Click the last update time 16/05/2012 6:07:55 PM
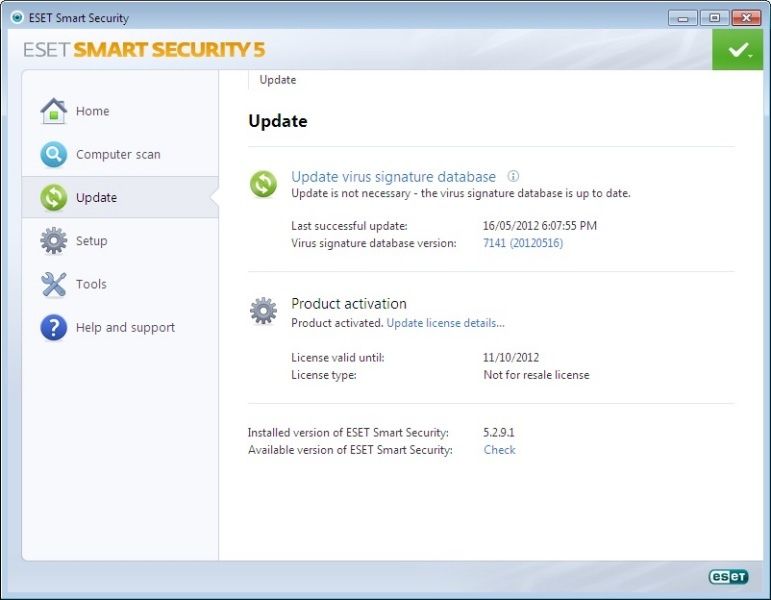 click(x=540, y=226)
